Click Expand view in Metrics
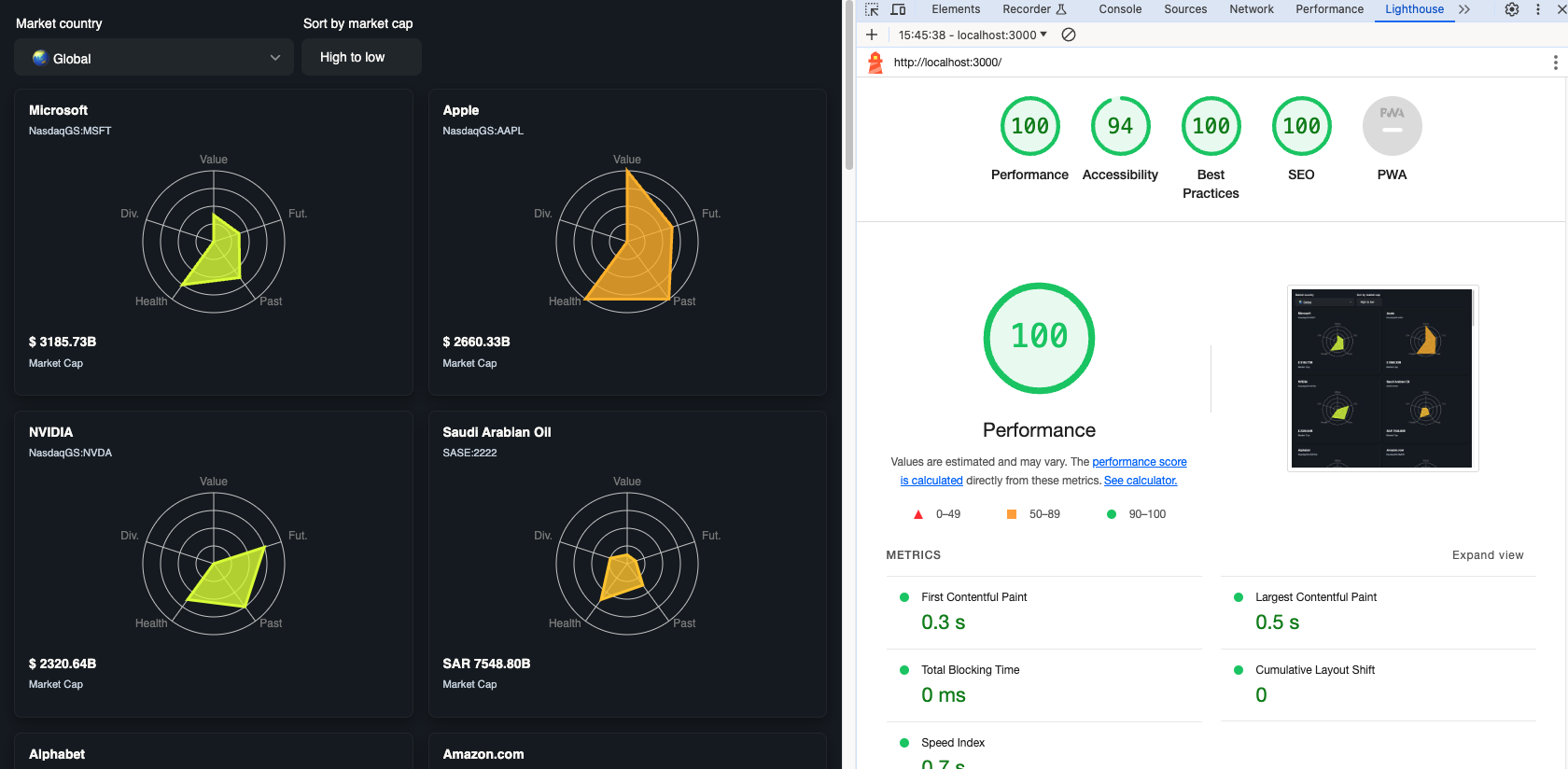This screenshot has width=1568, height=769. tap(1488, 555)
